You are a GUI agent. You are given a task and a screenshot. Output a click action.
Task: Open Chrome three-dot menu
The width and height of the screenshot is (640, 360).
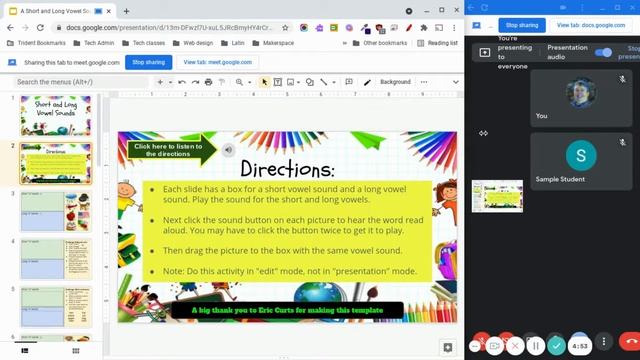pyautogui.click(x=454, y=28)
